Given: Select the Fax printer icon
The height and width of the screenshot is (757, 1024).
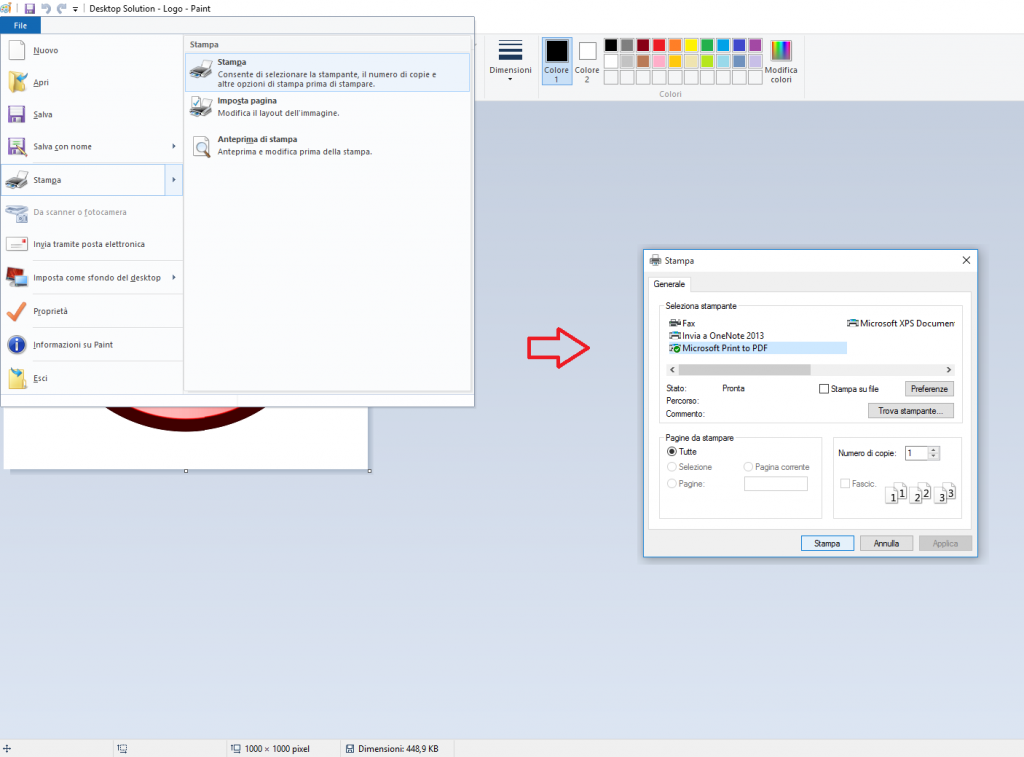Looking at the screenshot, I should (x=675, y=323).
